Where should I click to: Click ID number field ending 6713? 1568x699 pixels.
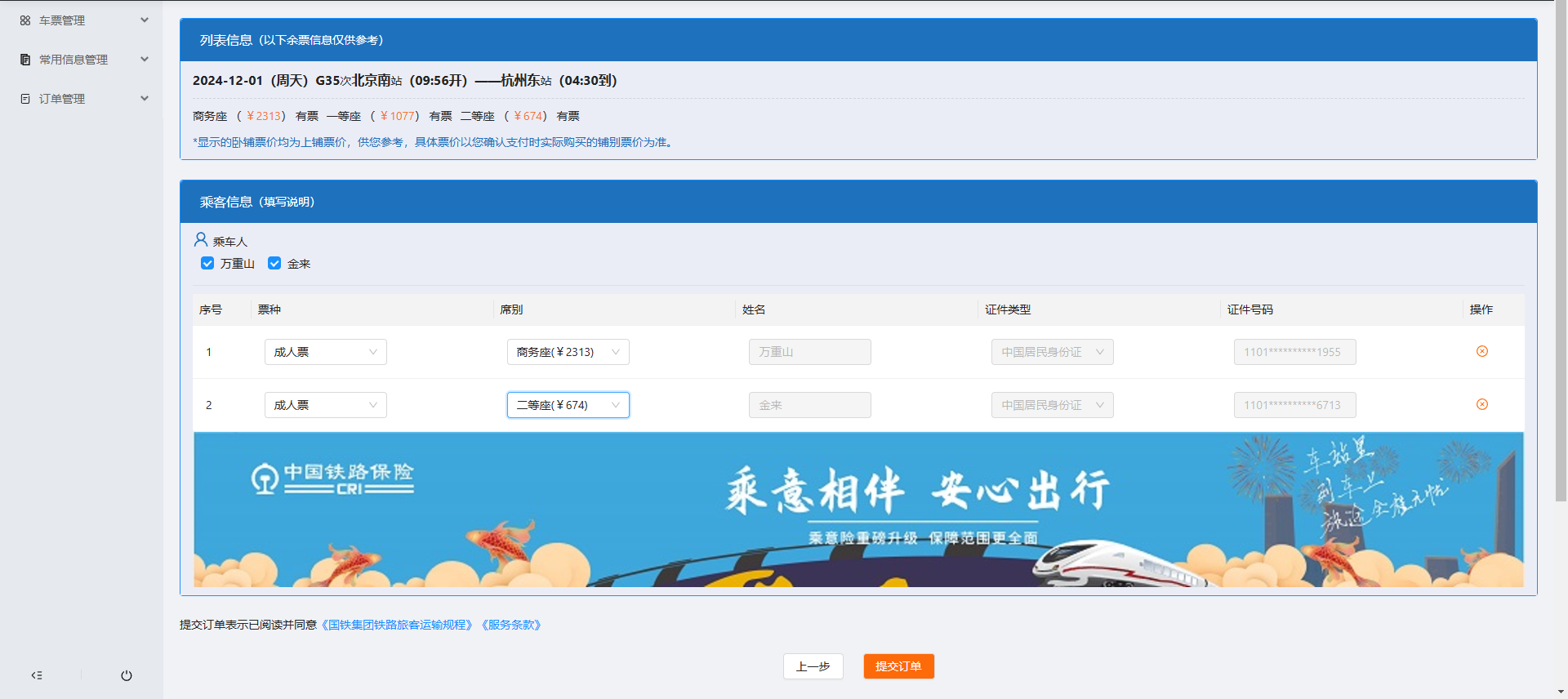point(1295,405)
